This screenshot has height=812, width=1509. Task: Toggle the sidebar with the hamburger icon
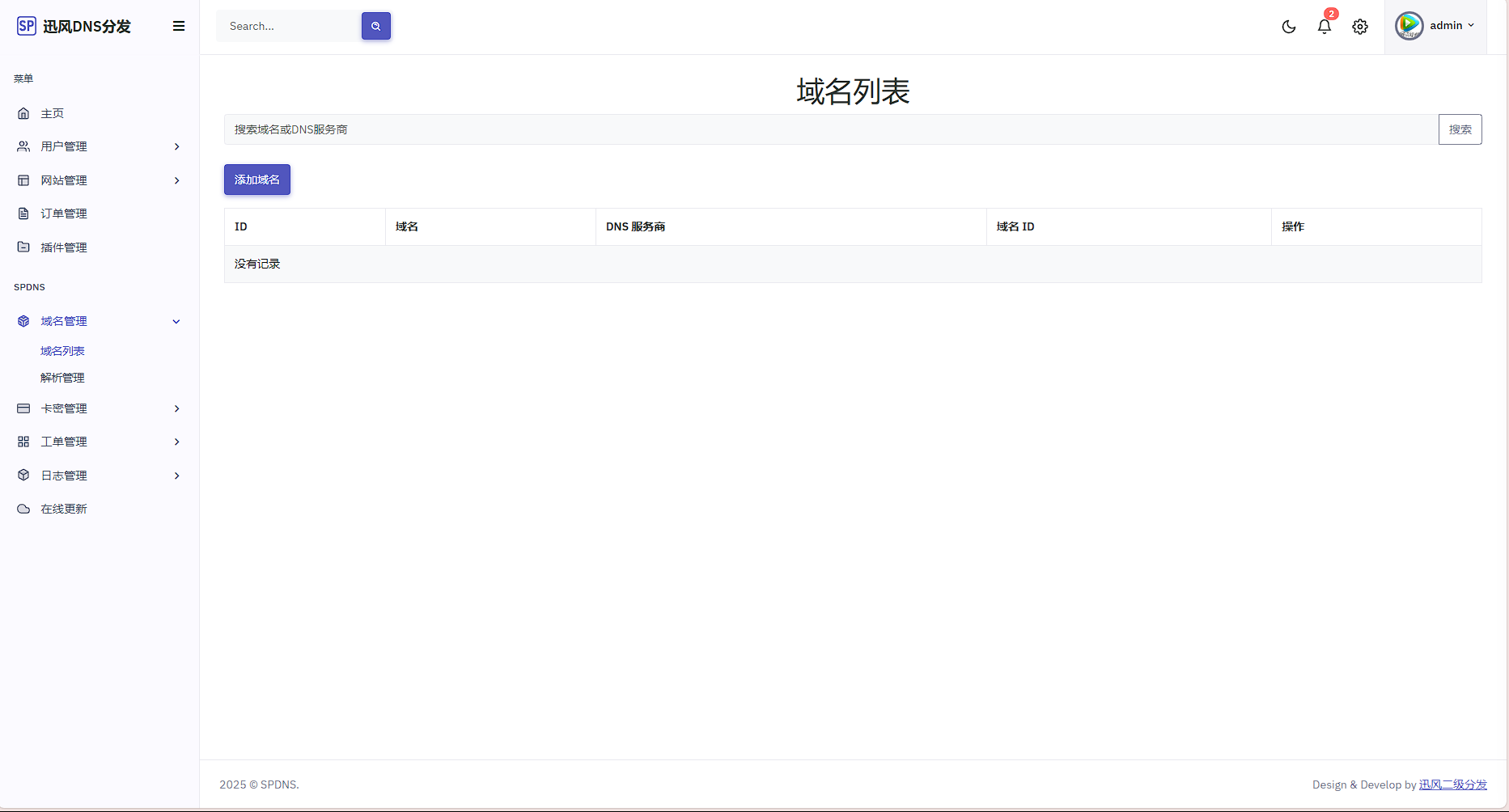179,26
